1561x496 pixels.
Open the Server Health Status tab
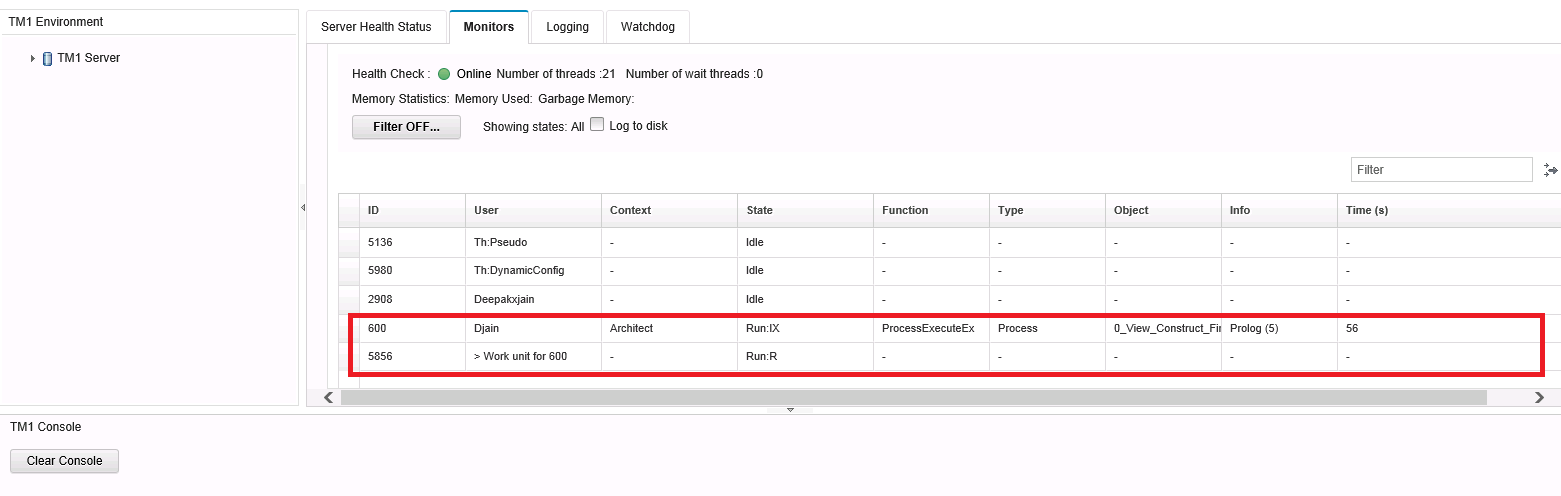coord(376,27)
